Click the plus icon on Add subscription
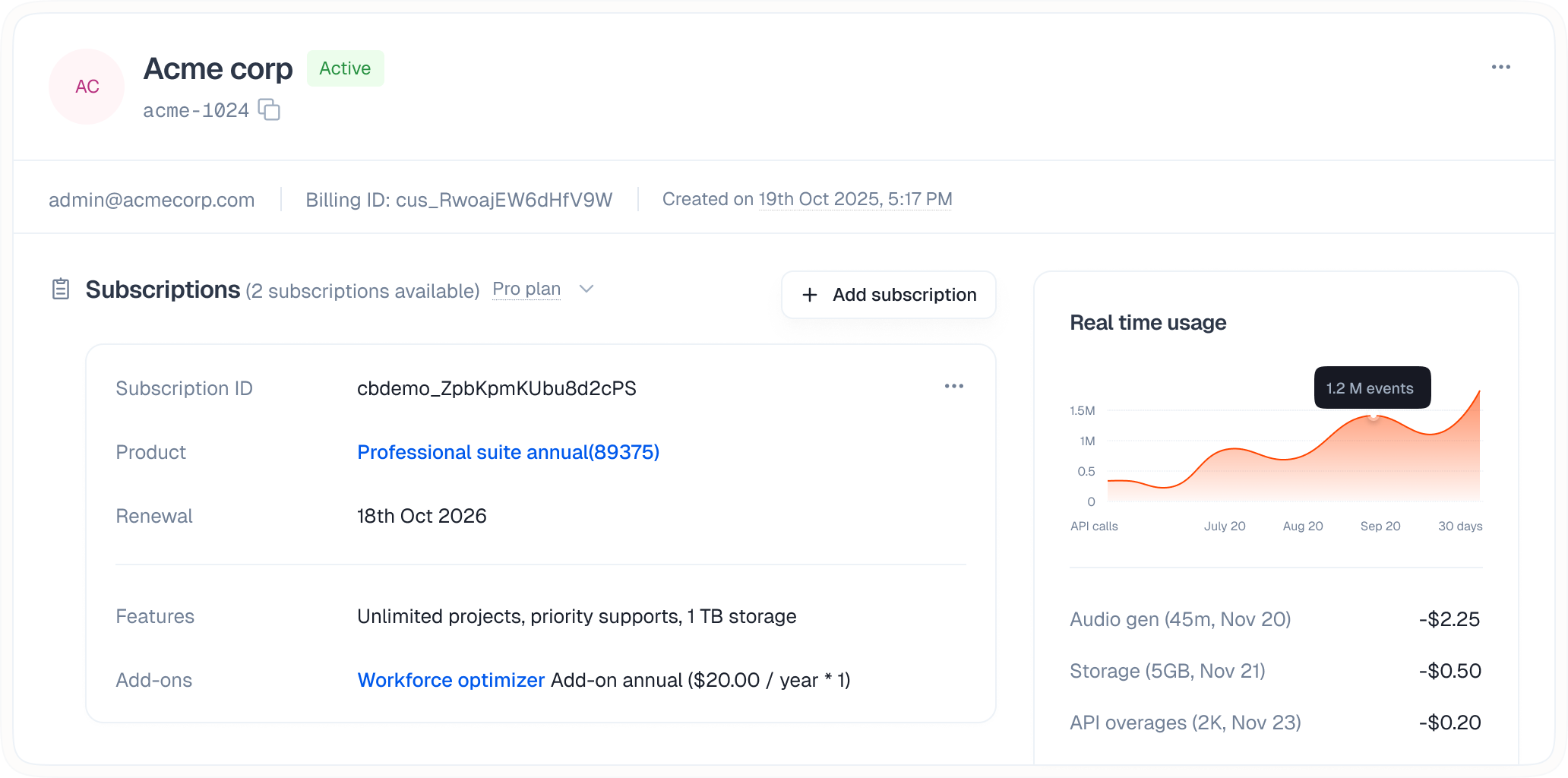Screen dimensions: 1568x778 point(809,295)
